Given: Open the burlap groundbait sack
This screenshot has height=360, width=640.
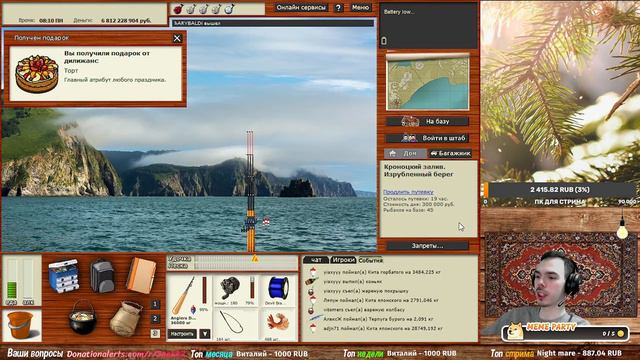Looking at the screenshot, I should coord(127,319).
